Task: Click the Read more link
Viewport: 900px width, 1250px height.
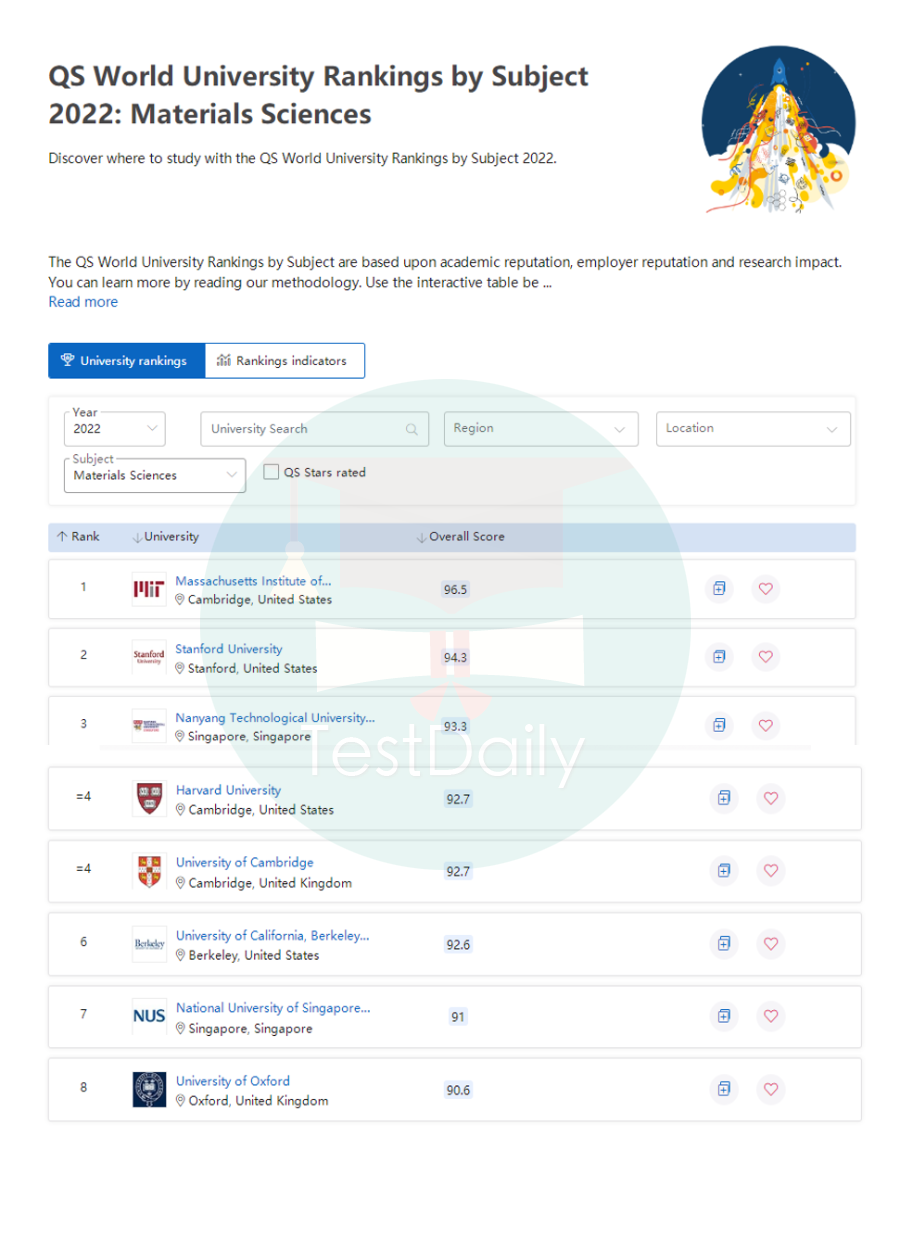Action: coord(83,302)
